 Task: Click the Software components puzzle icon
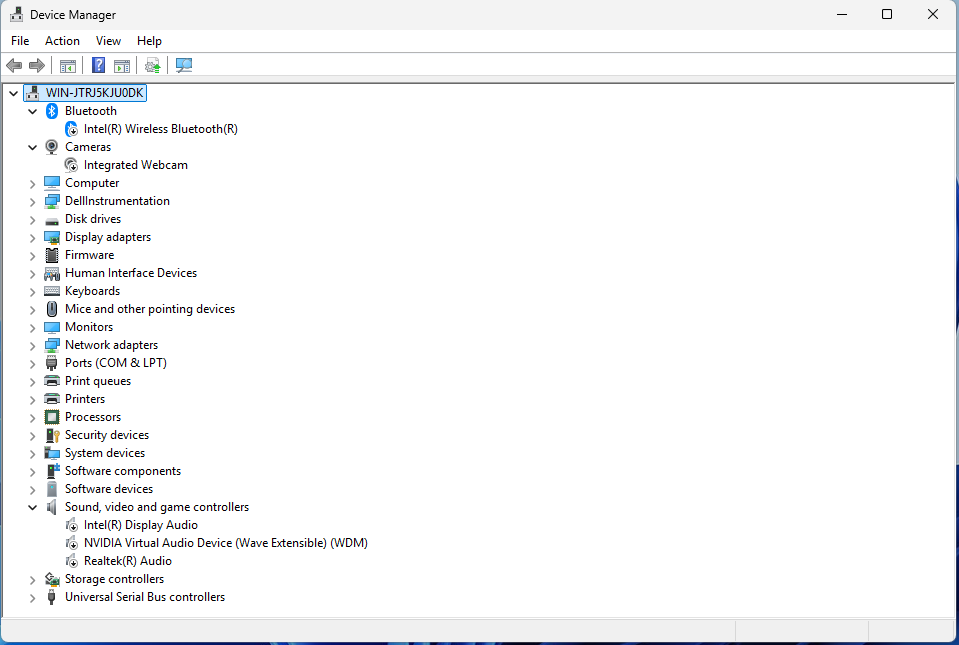coord(53,471)
